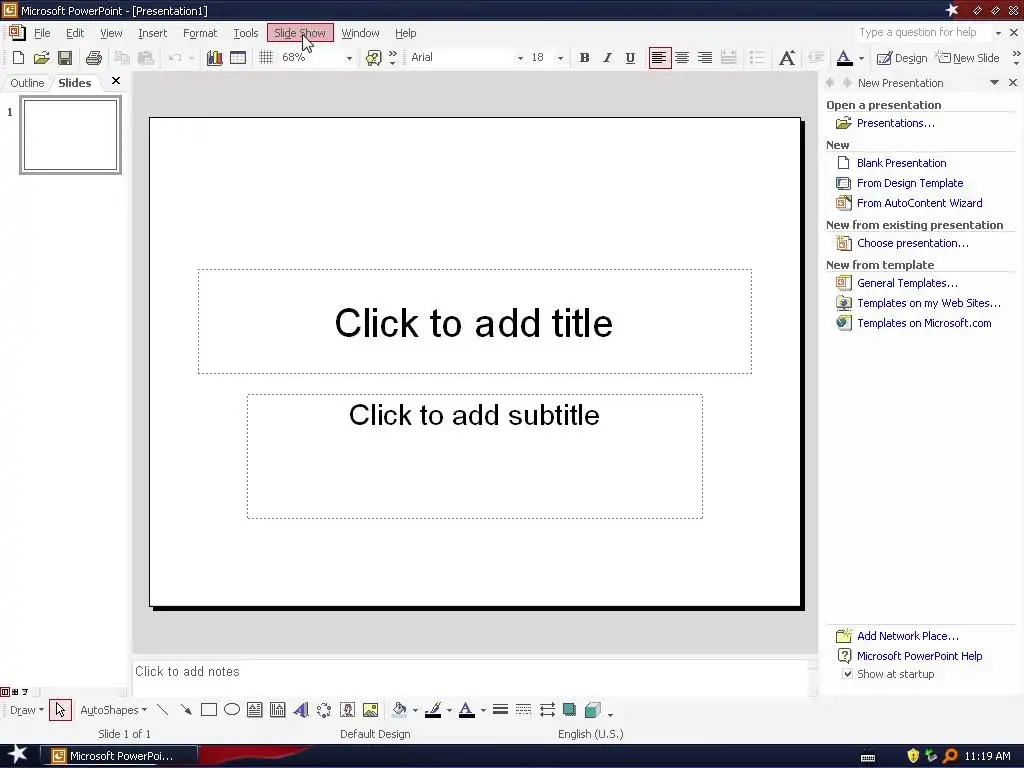Open the font color dropdown arrow in top toolbar
The width and height of the screenshot is (1024, 768).
tap(861, 58)
